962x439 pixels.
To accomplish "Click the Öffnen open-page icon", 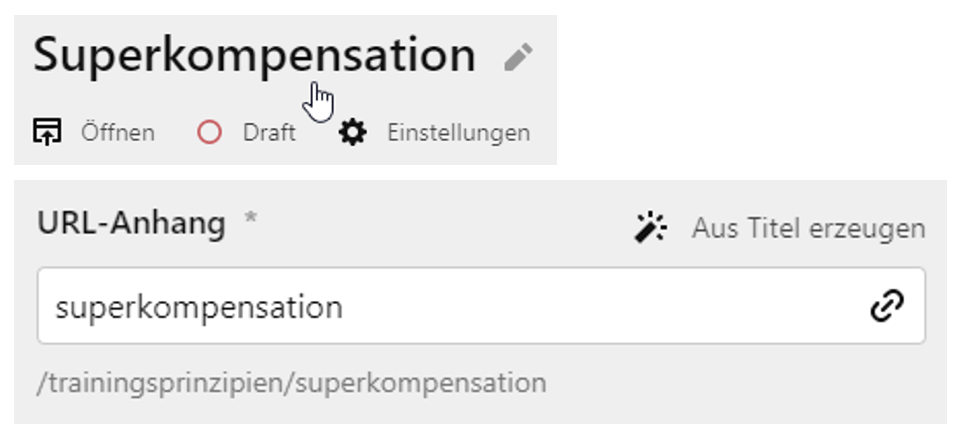I will point(47,131).
